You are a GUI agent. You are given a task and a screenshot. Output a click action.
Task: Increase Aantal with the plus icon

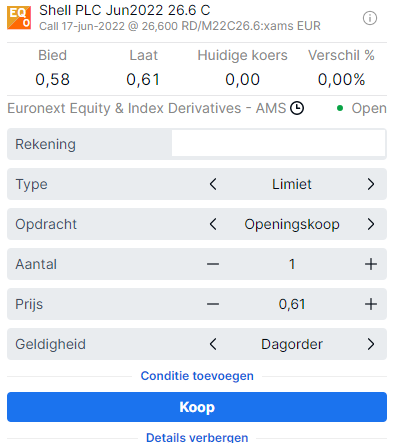(371, 264)
